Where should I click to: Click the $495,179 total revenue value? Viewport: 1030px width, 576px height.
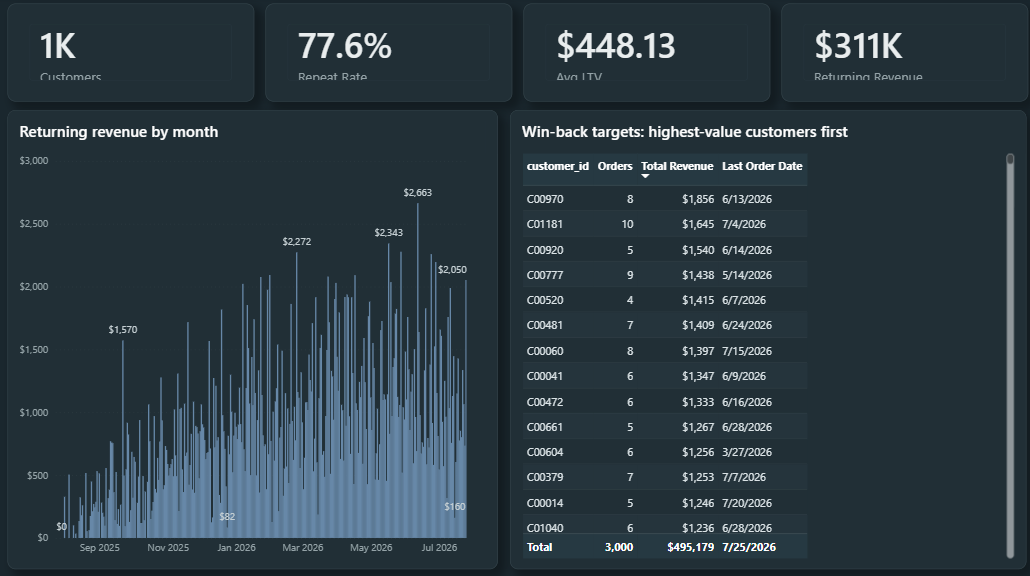[690, 547]
